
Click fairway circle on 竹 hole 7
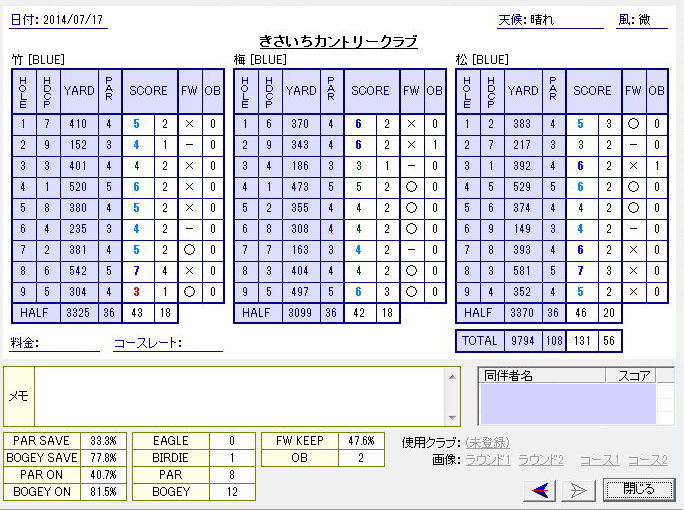click(189, 250)
